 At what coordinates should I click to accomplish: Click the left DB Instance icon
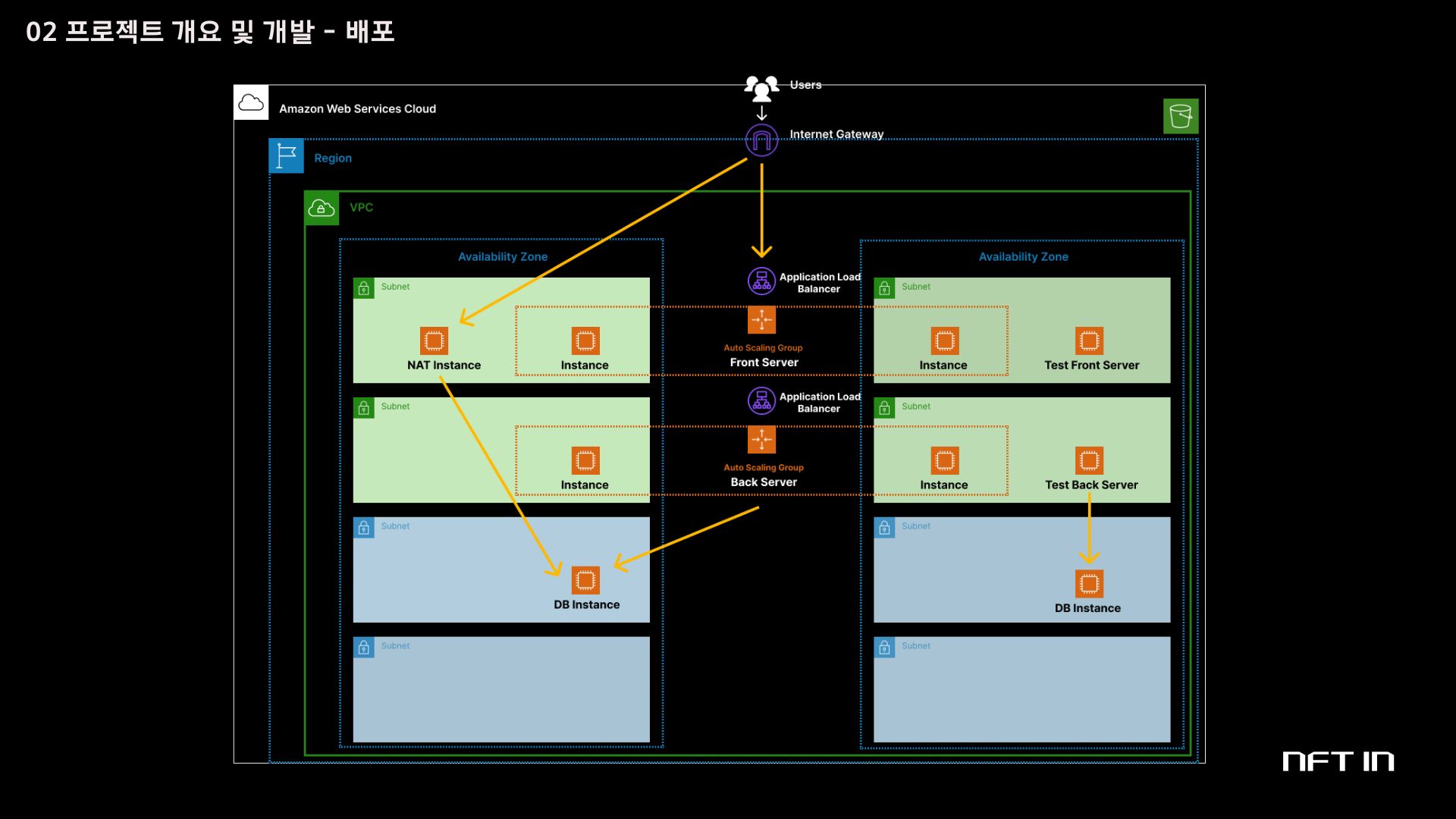585,581
